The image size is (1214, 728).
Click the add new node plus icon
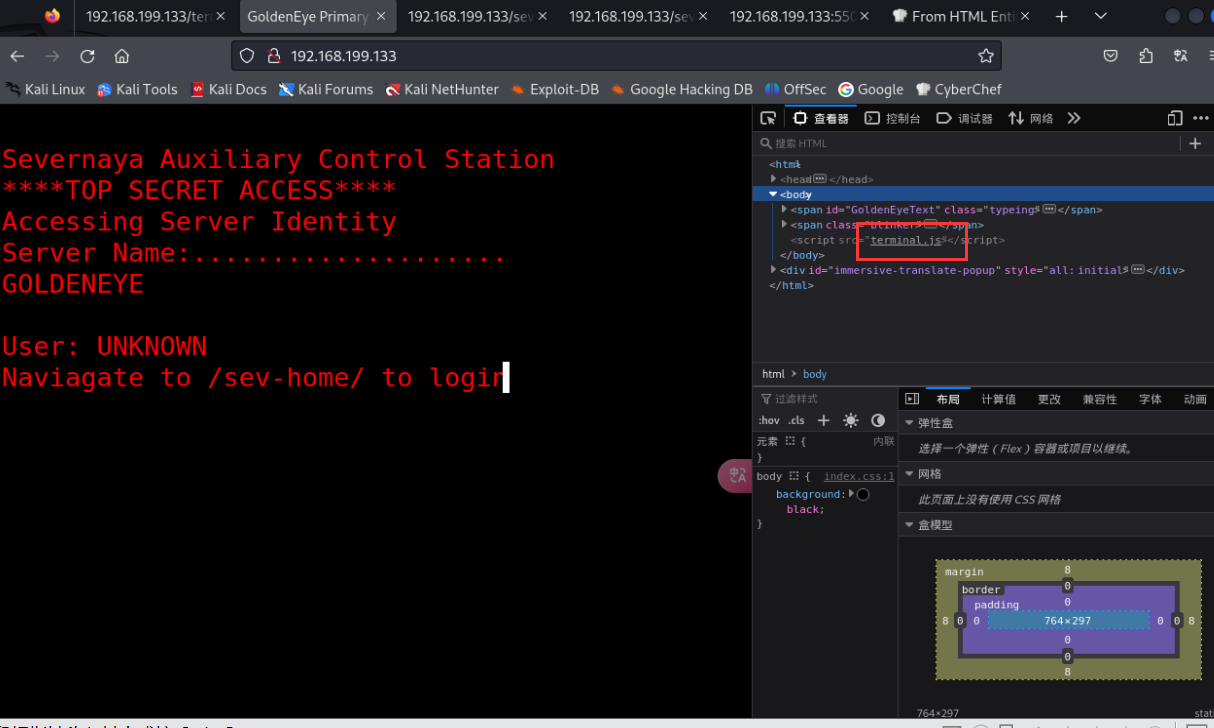pyautogui.click(x=1195, y=143)
